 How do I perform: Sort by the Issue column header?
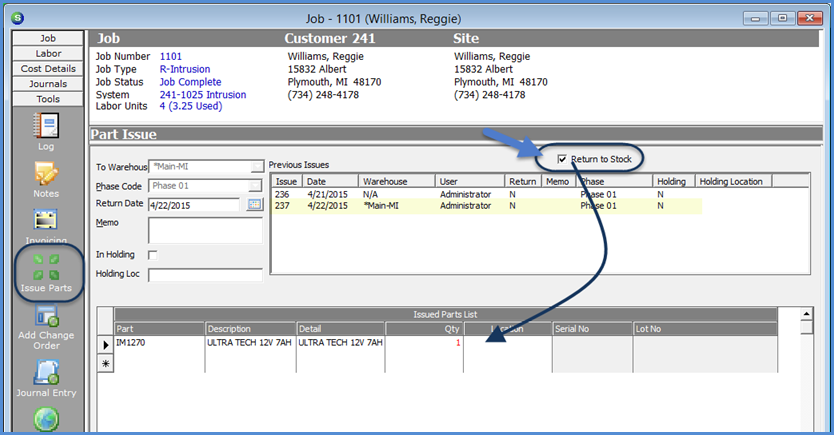(287, 181)
